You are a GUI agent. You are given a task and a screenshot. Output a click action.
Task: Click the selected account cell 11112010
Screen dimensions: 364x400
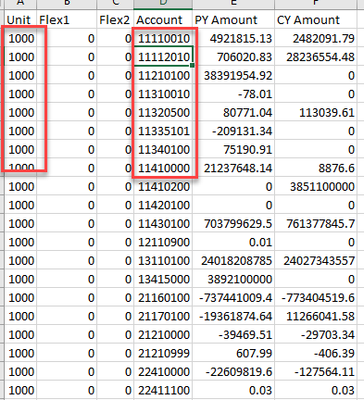[163, 57]
